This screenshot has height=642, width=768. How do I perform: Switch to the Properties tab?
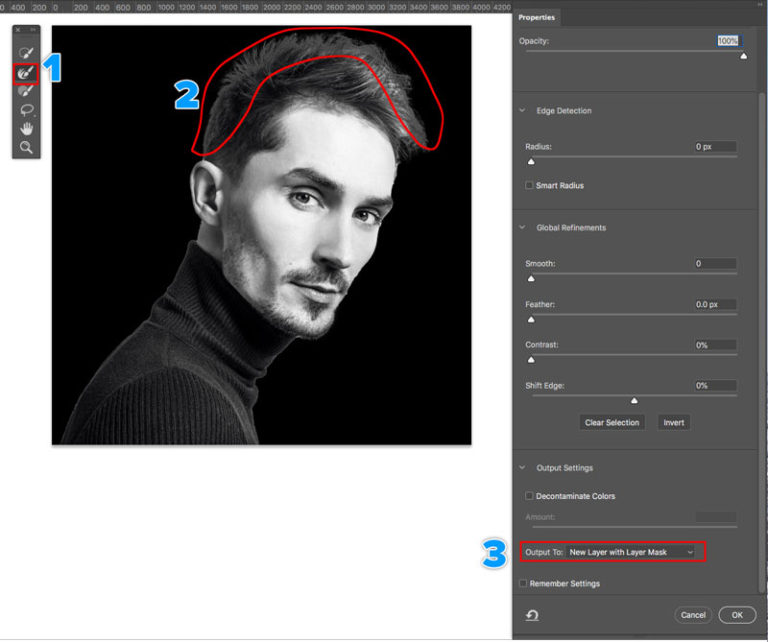coord(537,17)
